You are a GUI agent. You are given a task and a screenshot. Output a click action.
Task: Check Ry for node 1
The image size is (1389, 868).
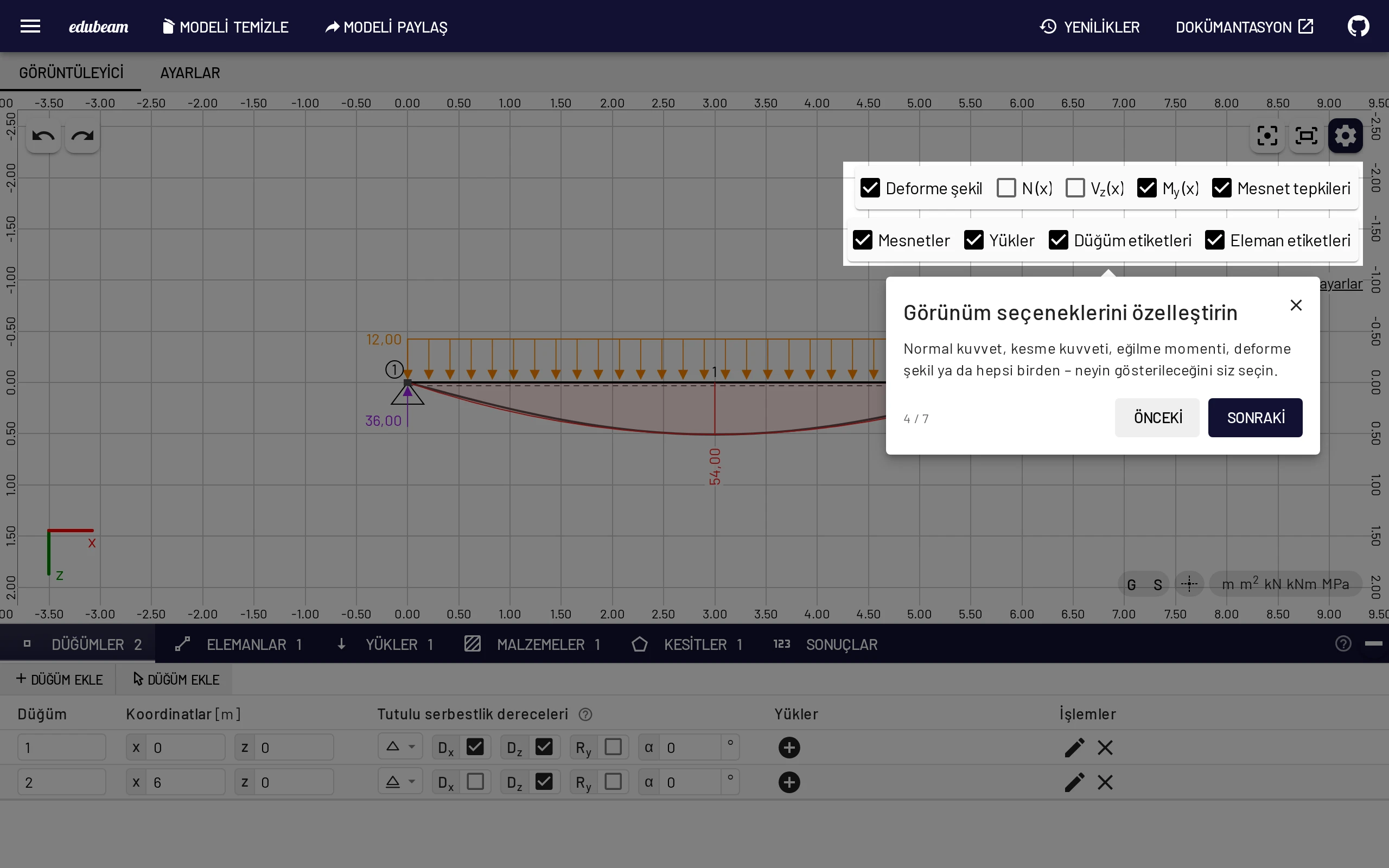tap(613, 747)
